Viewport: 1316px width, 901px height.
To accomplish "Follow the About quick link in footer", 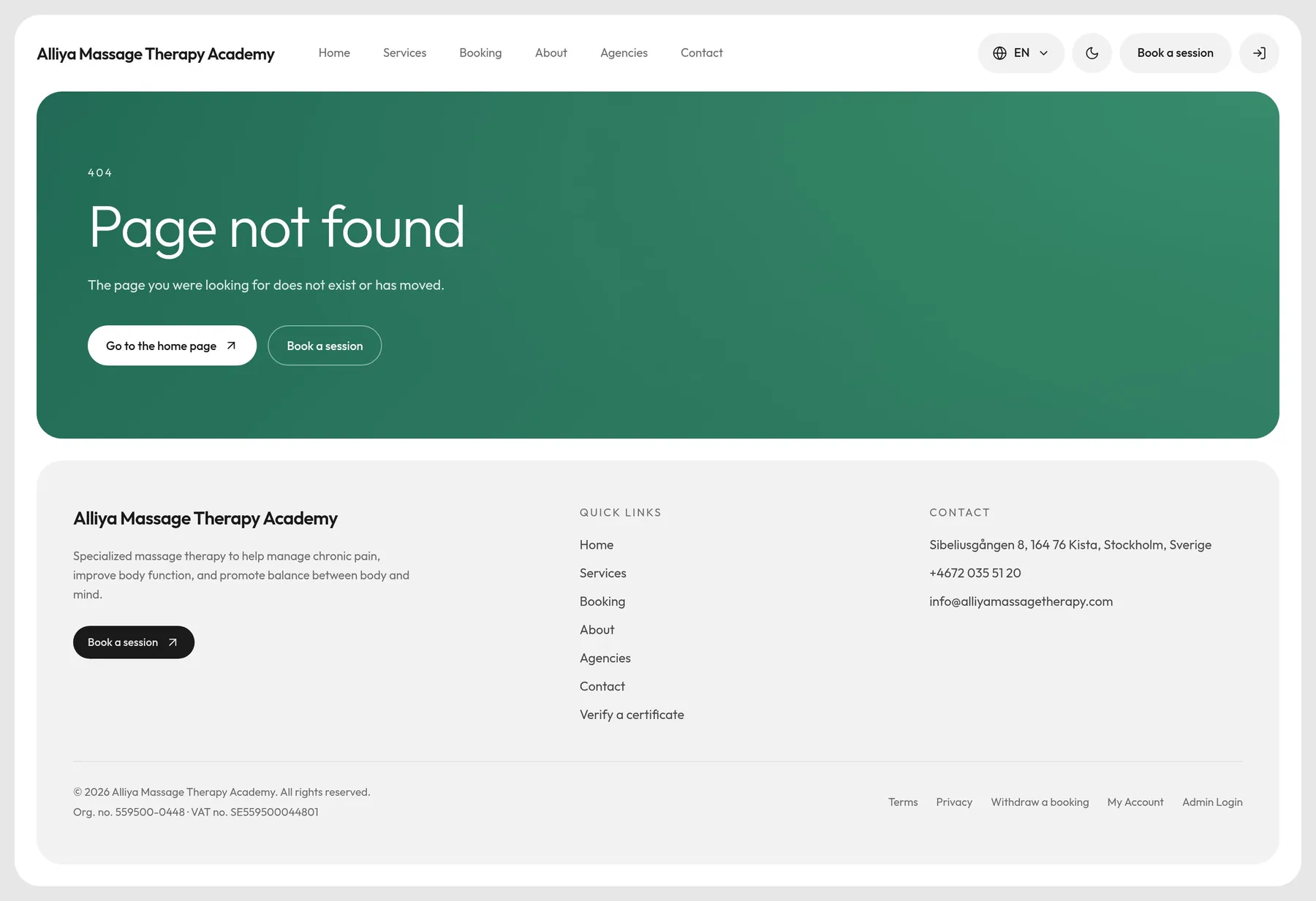I will [597, 630].
